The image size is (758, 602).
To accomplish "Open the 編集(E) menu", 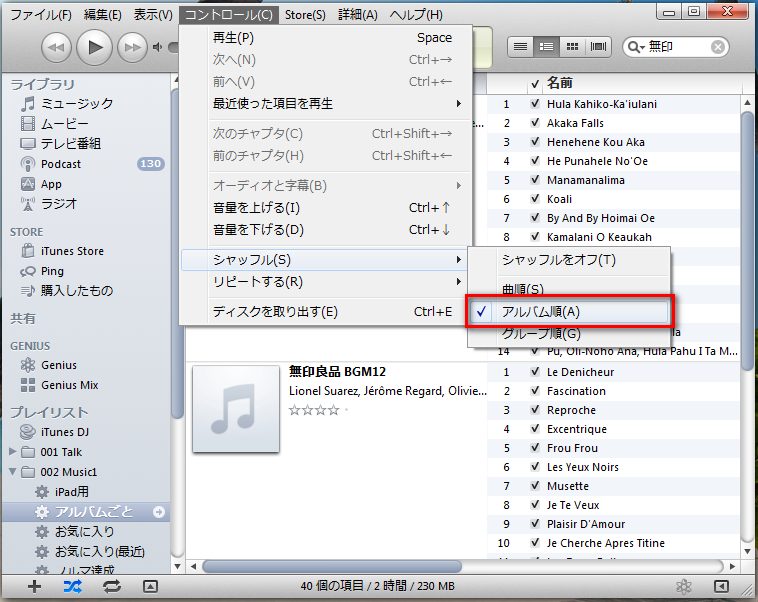I will [x=102, y=15].
